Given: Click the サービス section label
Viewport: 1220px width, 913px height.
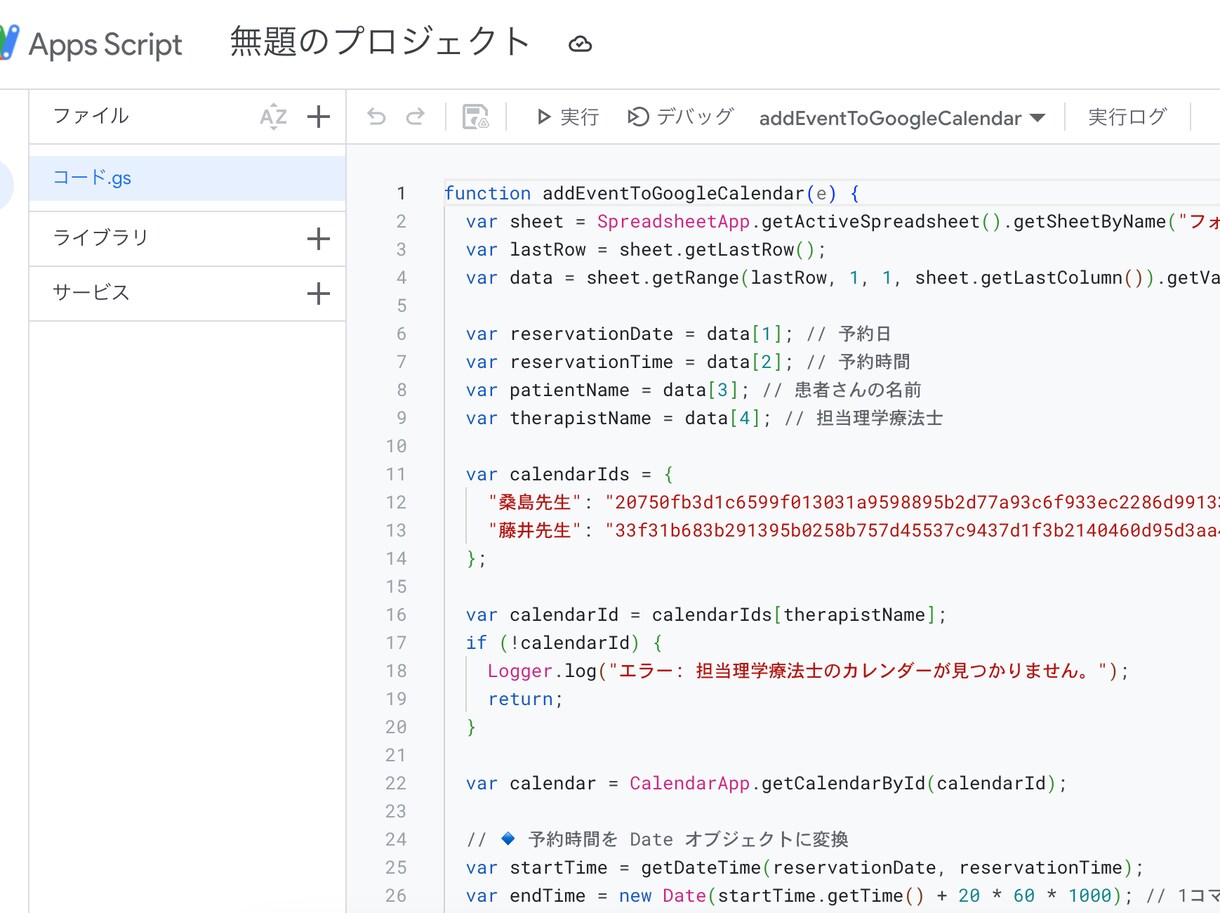Looking at the screenshot, I should tap(91, 292).
